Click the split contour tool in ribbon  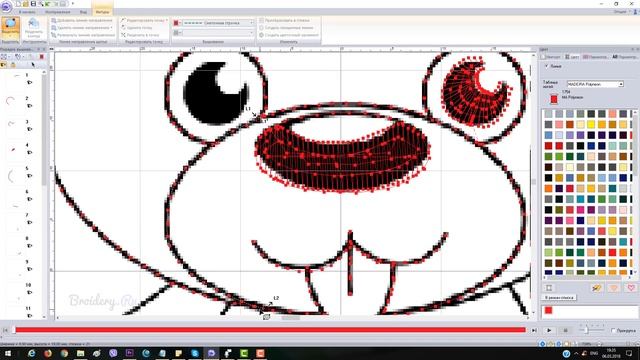pyautogui.click(x=34, y=27)
